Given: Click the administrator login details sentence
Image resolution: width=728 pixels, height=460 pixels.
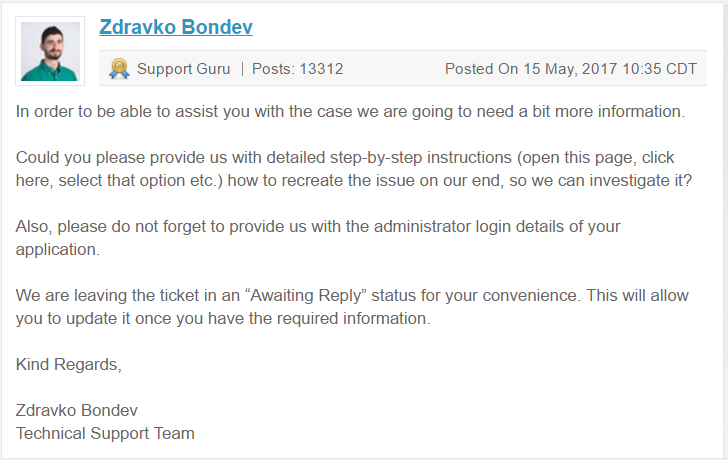Looking at the screenshot, I should 318,238.
